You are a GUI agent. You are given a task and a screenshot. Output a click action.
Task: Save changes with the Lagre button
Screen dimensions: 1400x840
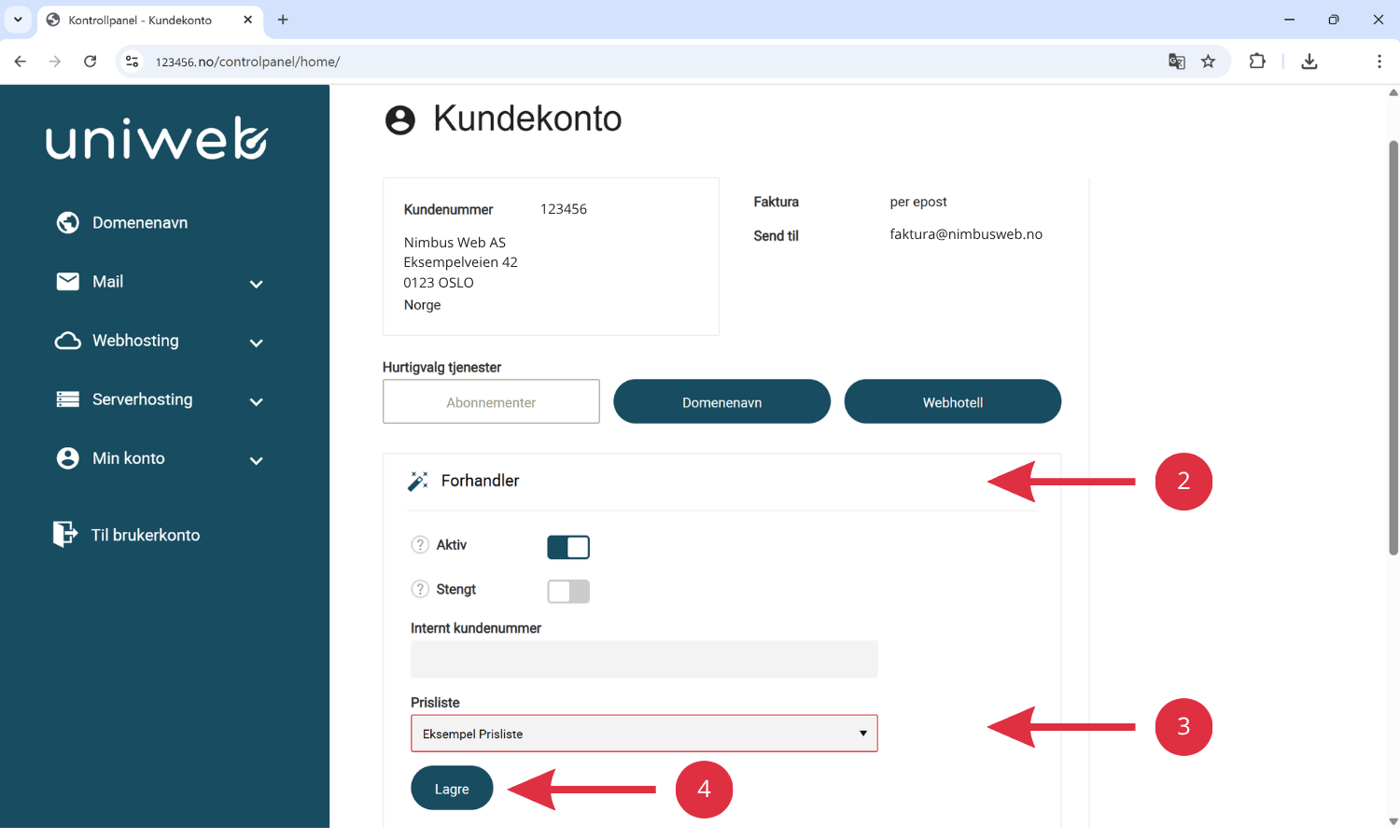coord(452,789)
